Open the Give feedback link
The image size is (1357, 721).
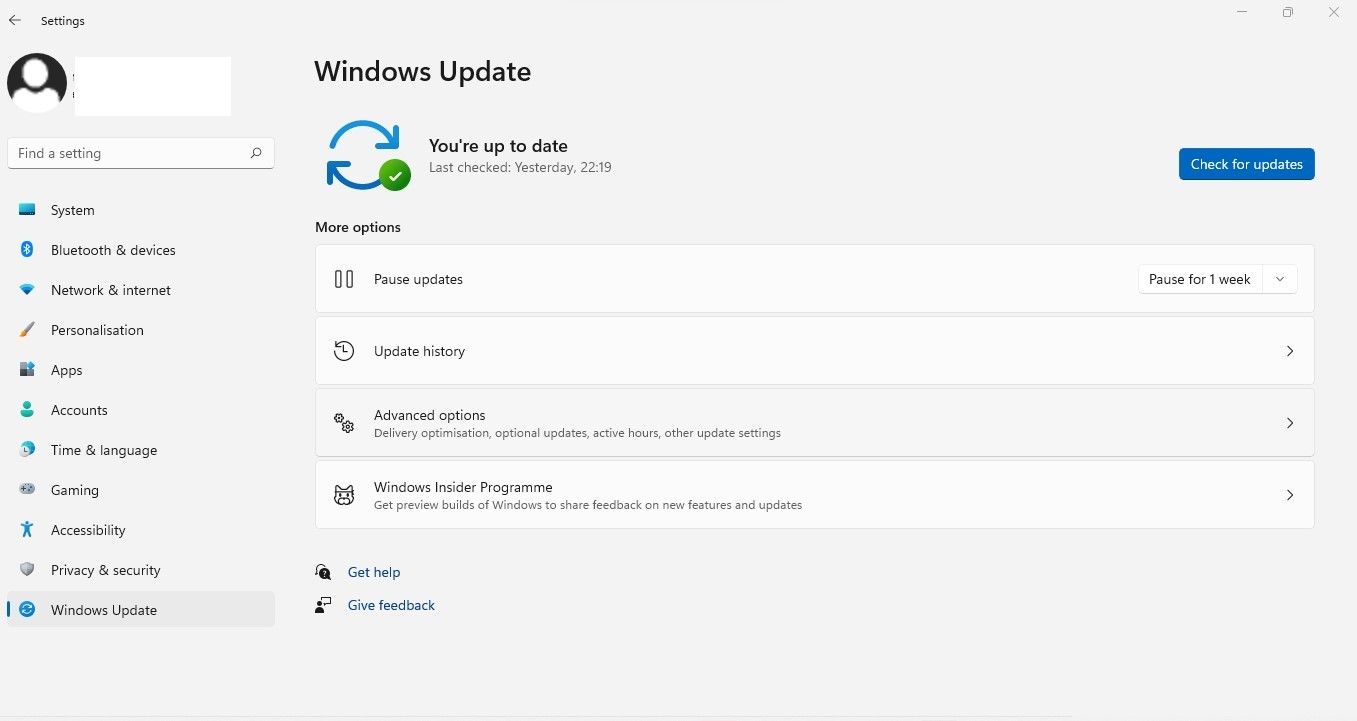pyautogui.click(x=391, y=605)
